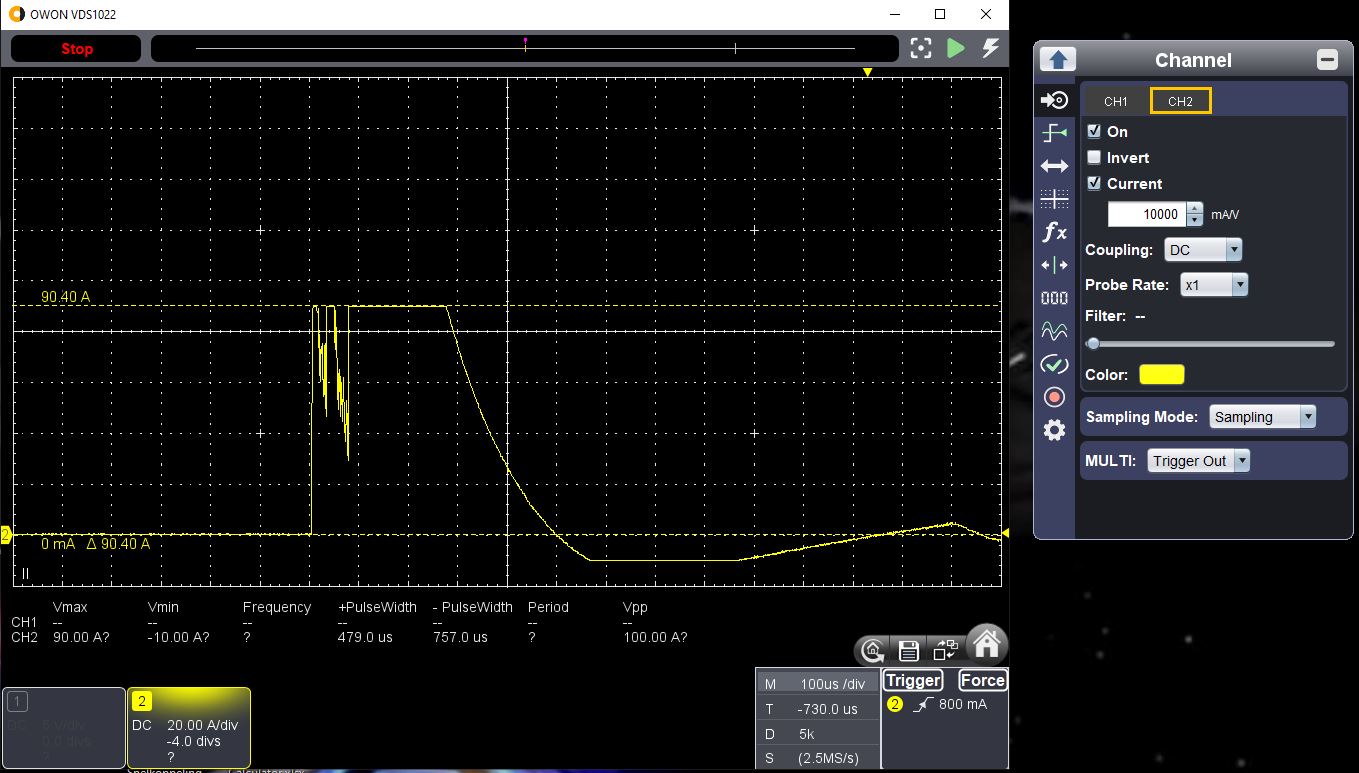Click the trigger level arrow on right grid edge
This screenshot has width=1359, height=773.
point(1005,533)
